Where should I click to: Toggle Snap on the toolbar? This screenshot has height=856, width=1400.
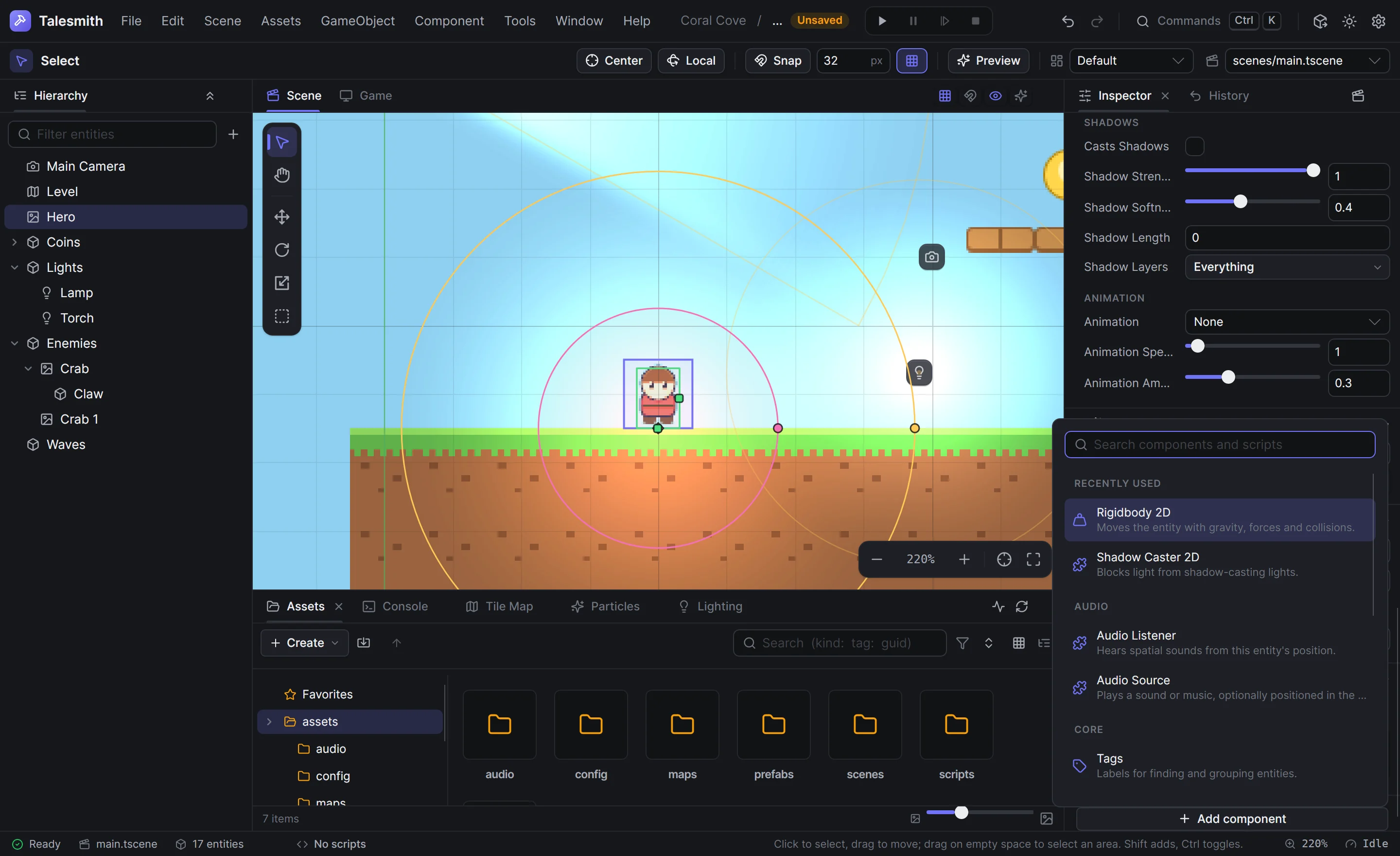click(x=777, y=60)
